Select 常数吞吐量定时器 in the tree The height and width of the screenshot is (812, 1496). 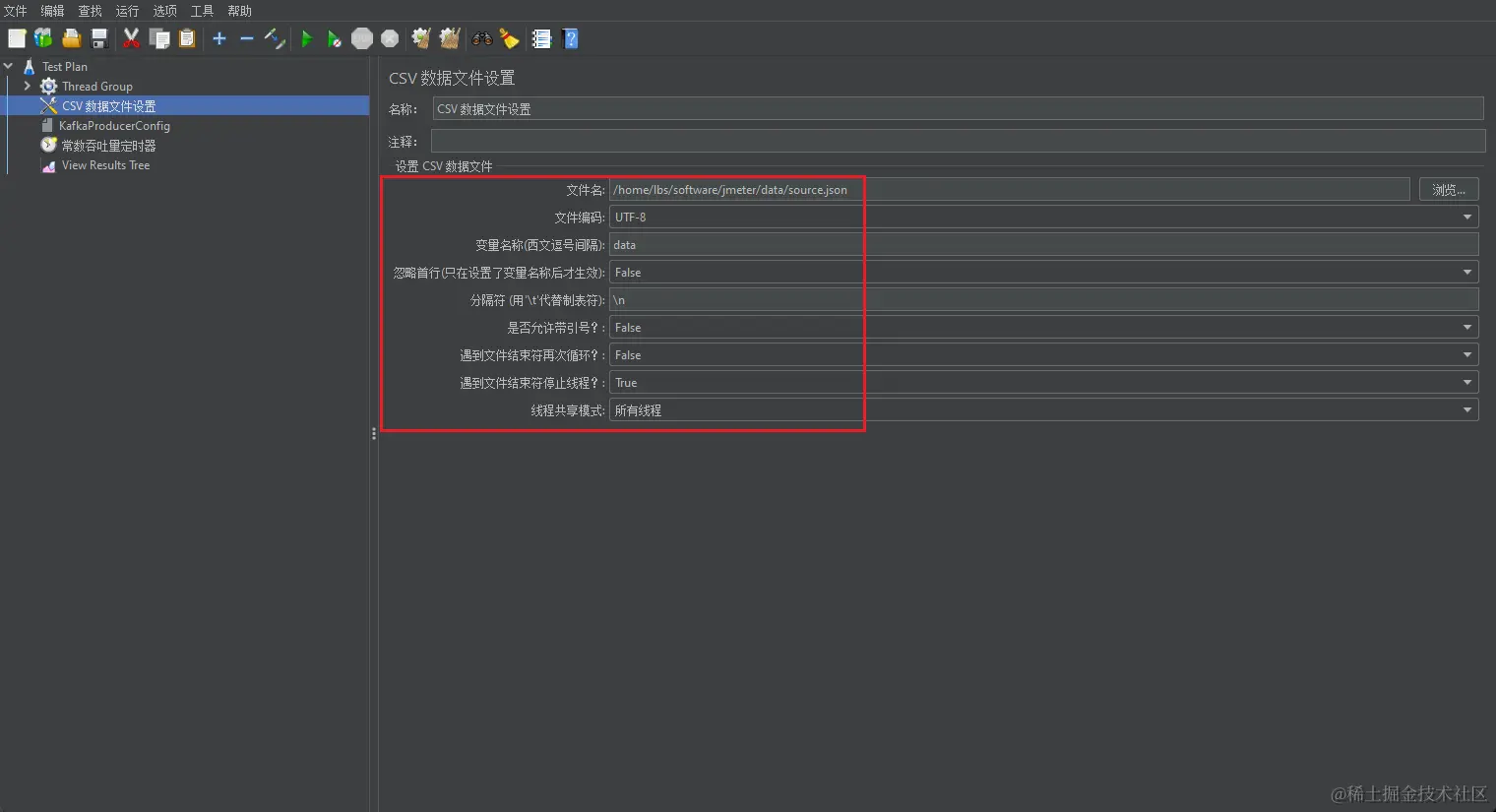click(x=108, y=145)
